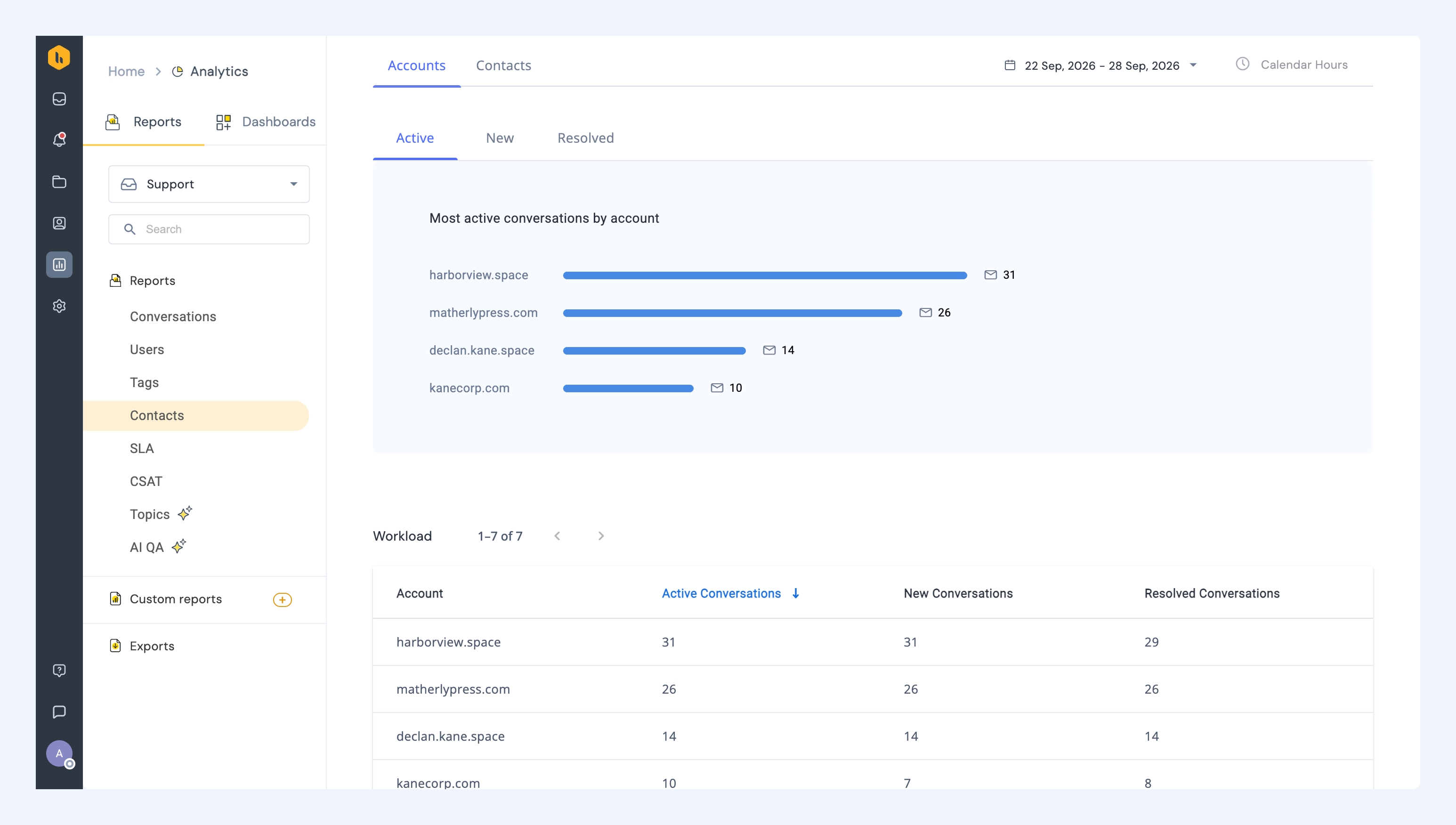
Task: Open Conversations report
Action: 173,317
